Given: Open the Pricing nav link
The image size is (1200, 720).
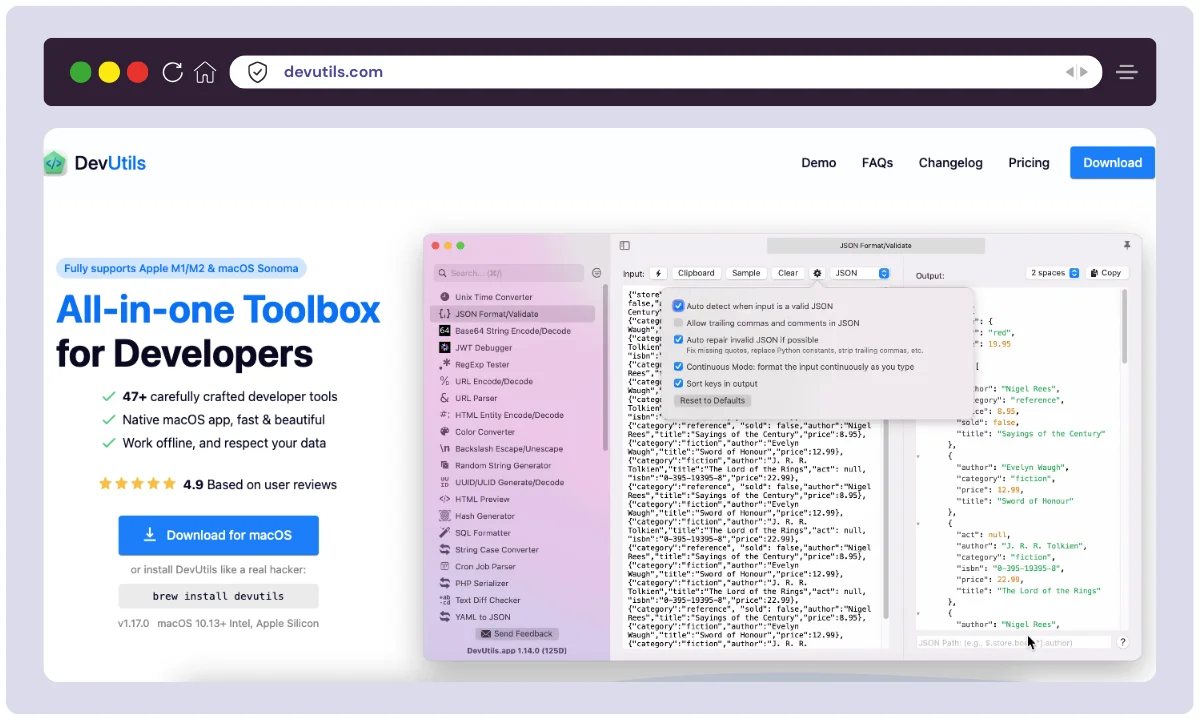Looking at the screenshot, I should (x=1029, y=163).
